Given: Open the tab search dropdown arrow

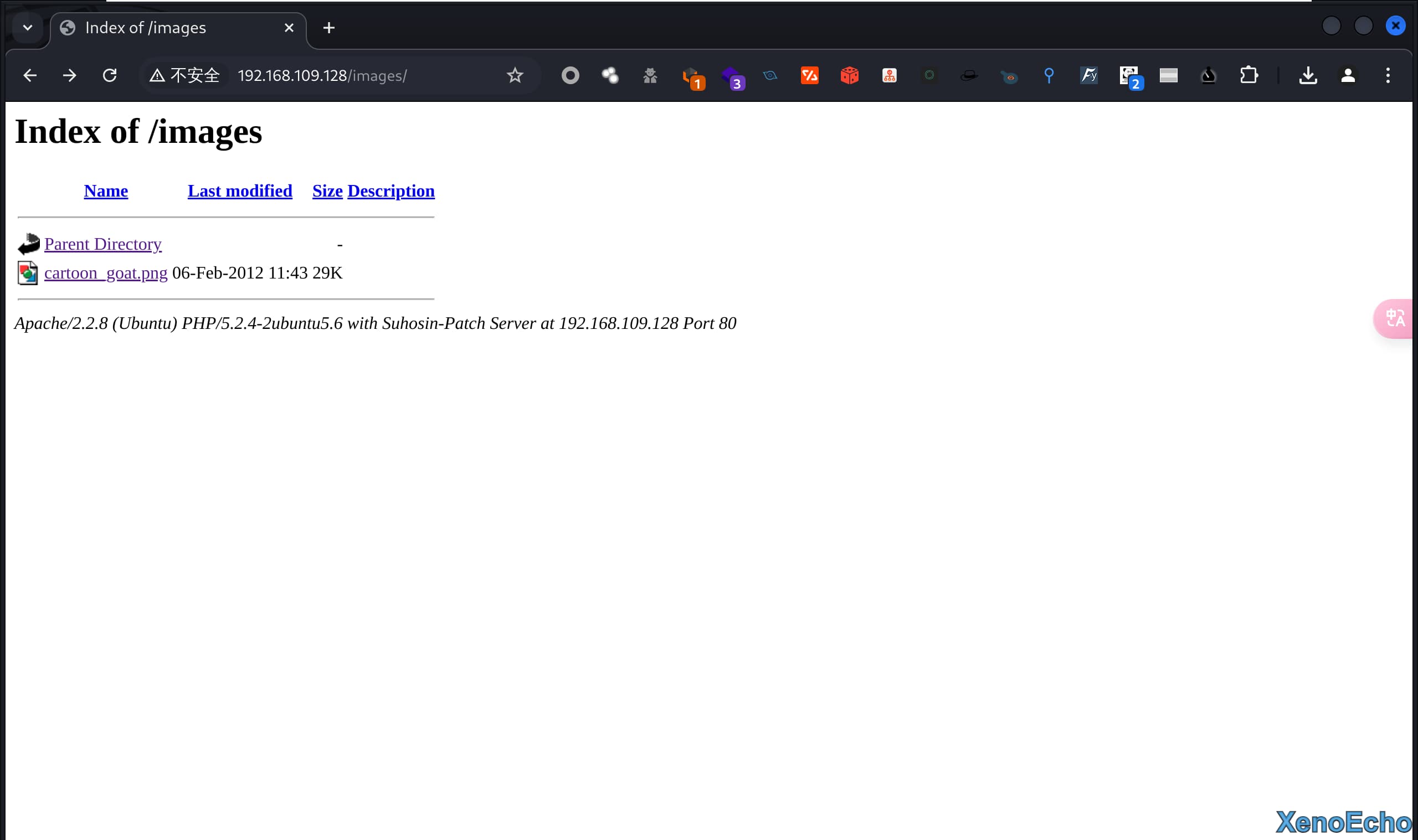Looking at the screenshot, I should coord(27,27).
